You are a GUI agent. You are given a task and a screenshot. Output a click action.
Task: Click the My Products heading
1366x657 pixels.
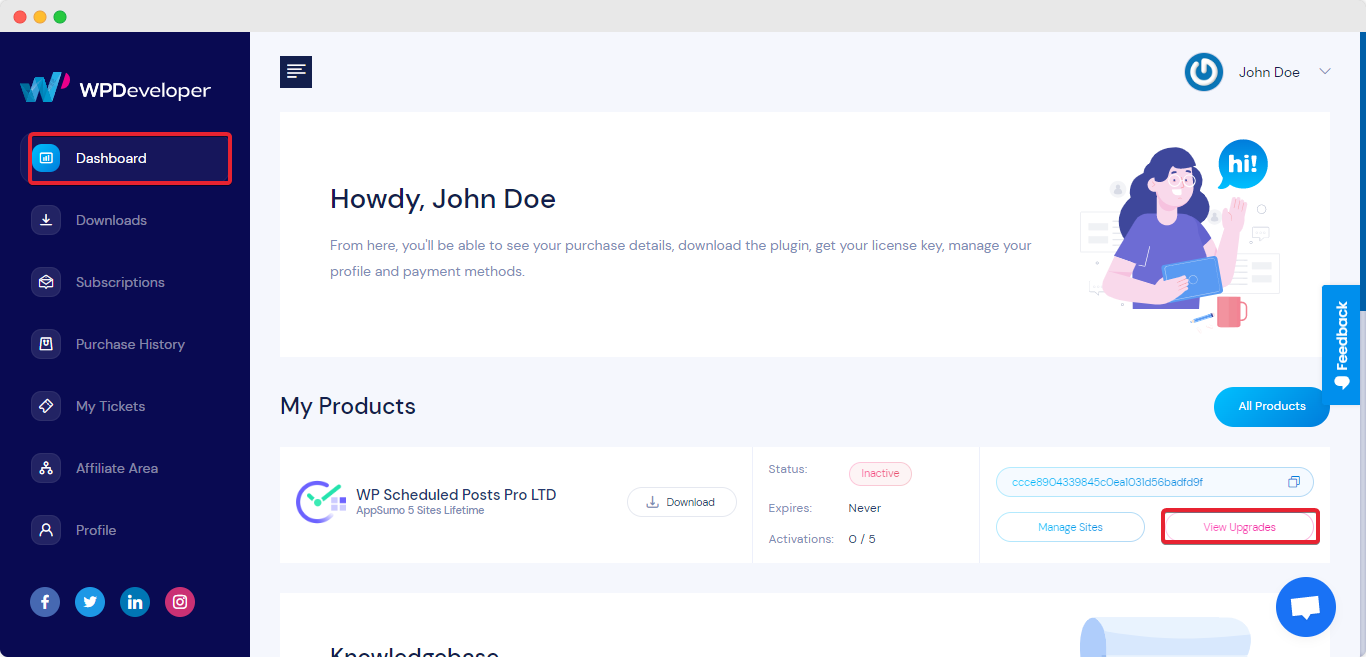coord(348,406)
